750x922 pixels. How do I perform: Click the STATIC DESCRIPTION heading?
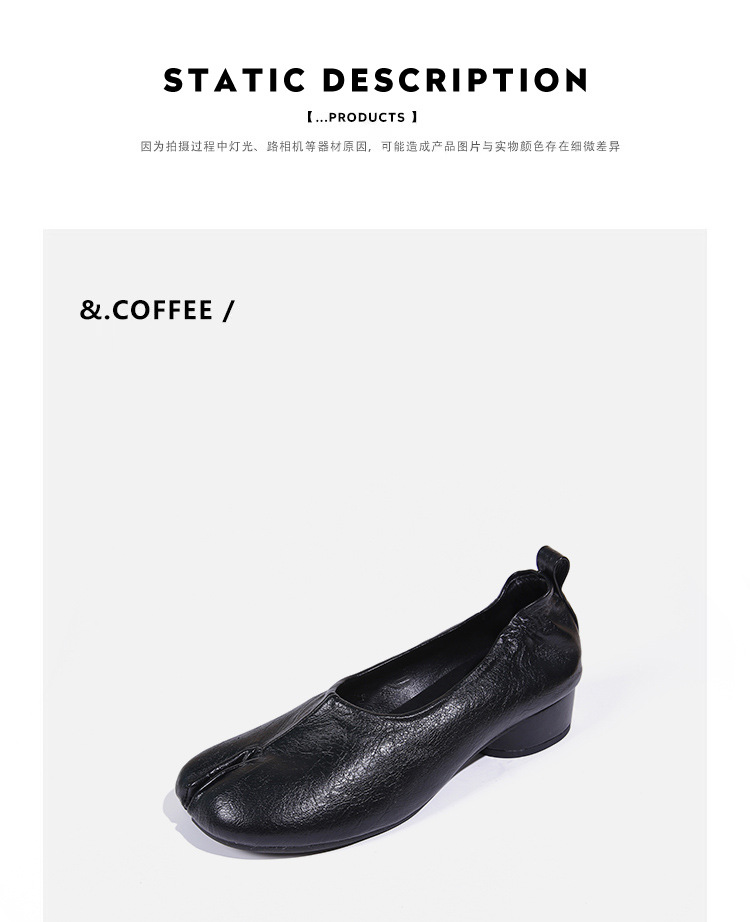coord(375,80)
